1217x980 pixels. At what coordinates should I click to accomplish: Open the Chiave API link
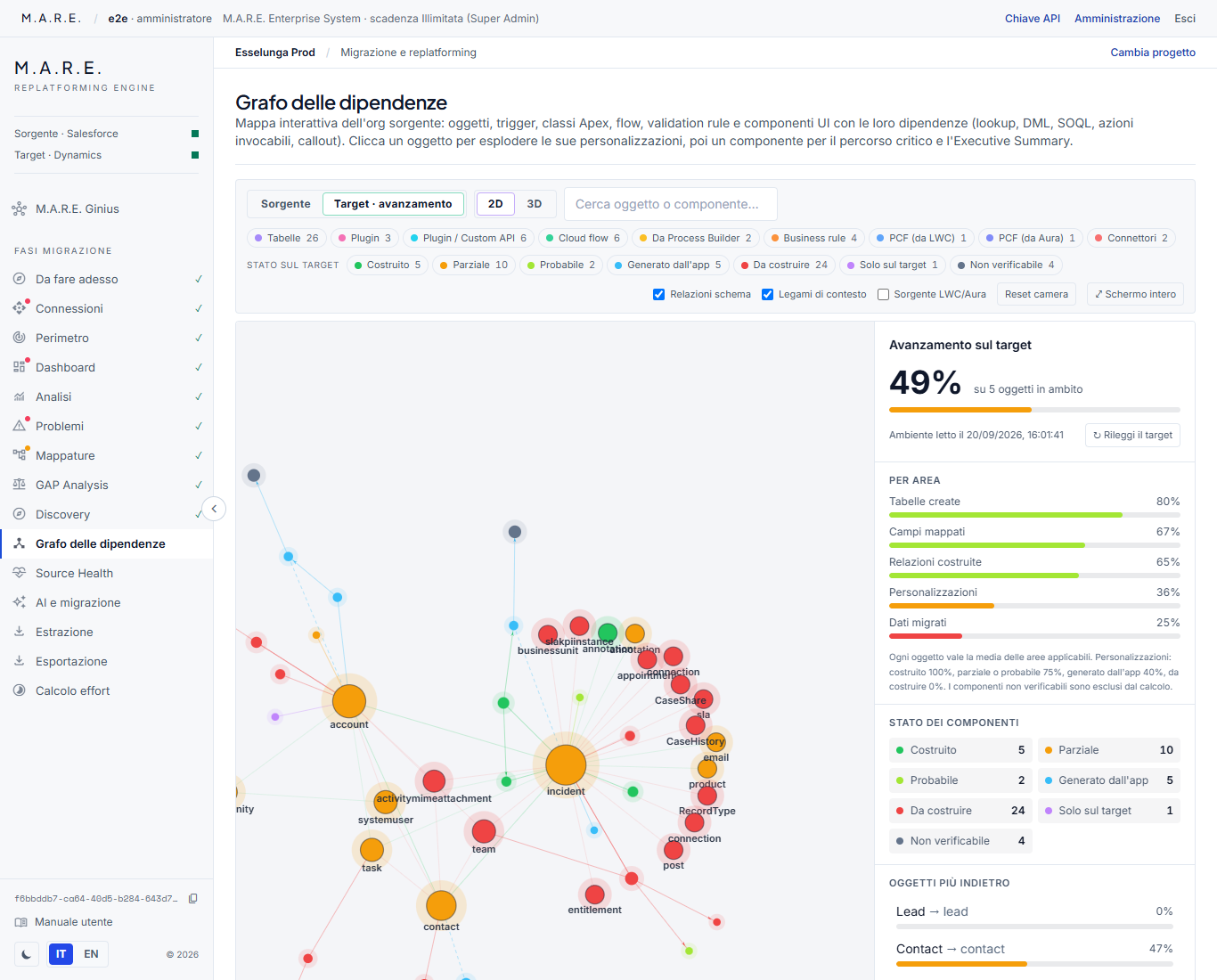pos(1033,19)
